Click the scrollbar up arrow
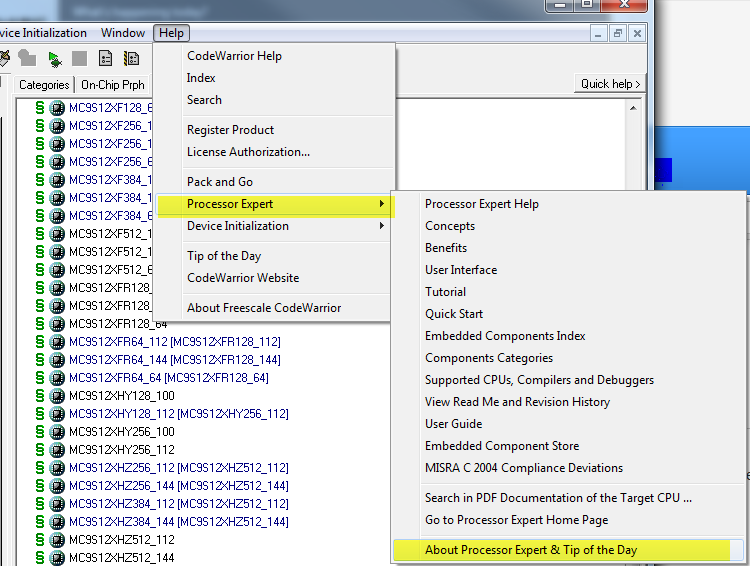750x566 pixels. click(x=633, y=108)
